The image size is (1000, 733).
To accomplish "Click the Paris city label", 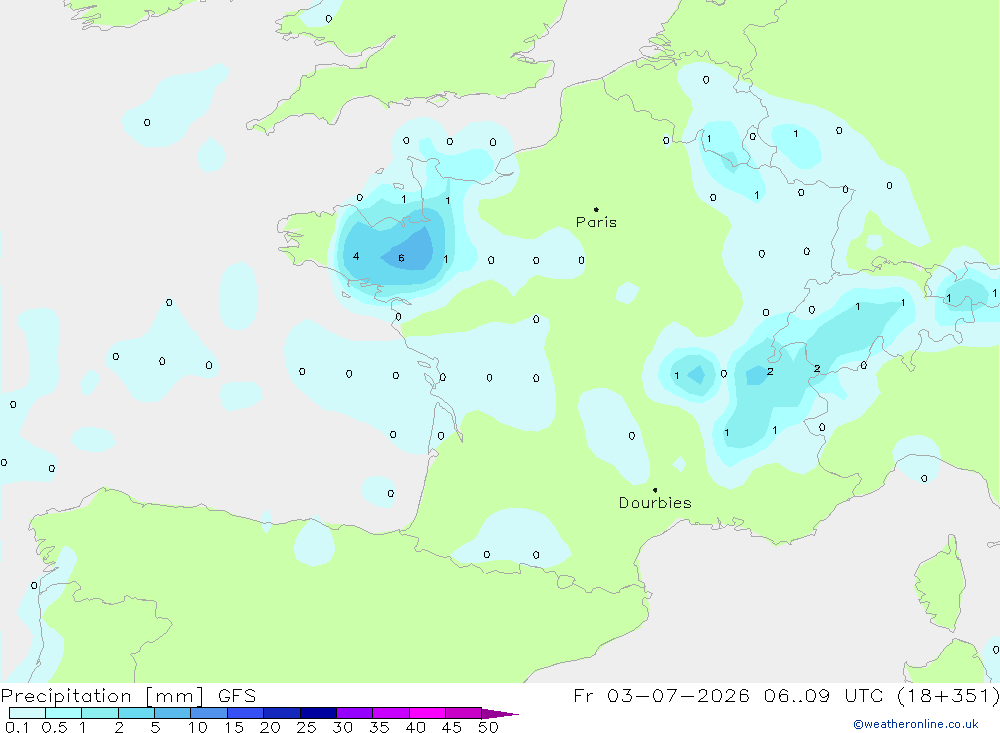I will click(596, 222).
